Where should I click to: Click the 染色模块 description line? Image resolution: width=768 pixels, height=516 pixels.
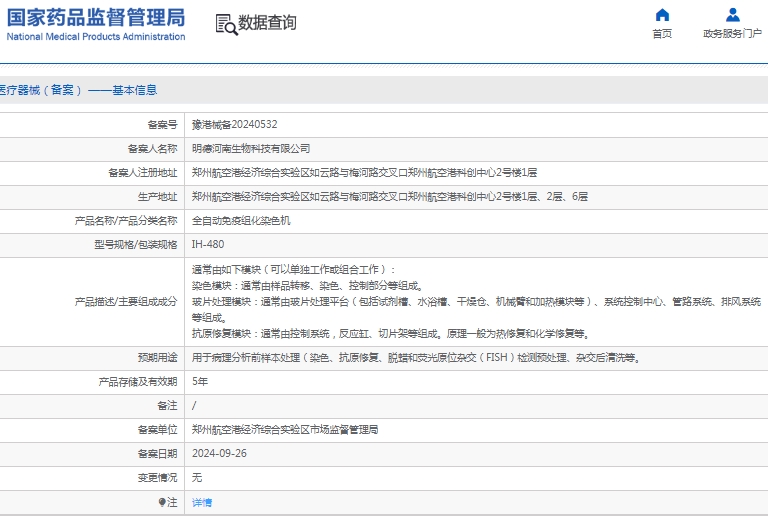307,286
